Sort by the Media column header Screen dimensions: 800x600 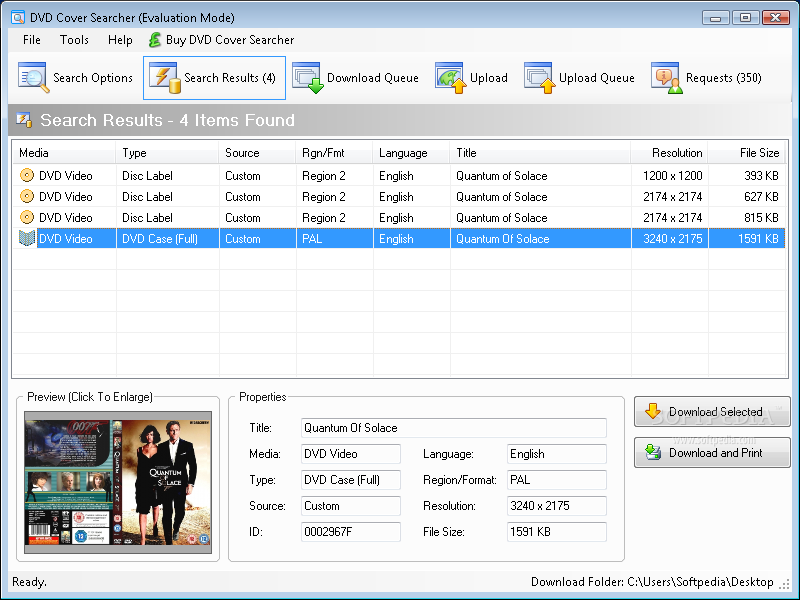click(x=64, y=153)
